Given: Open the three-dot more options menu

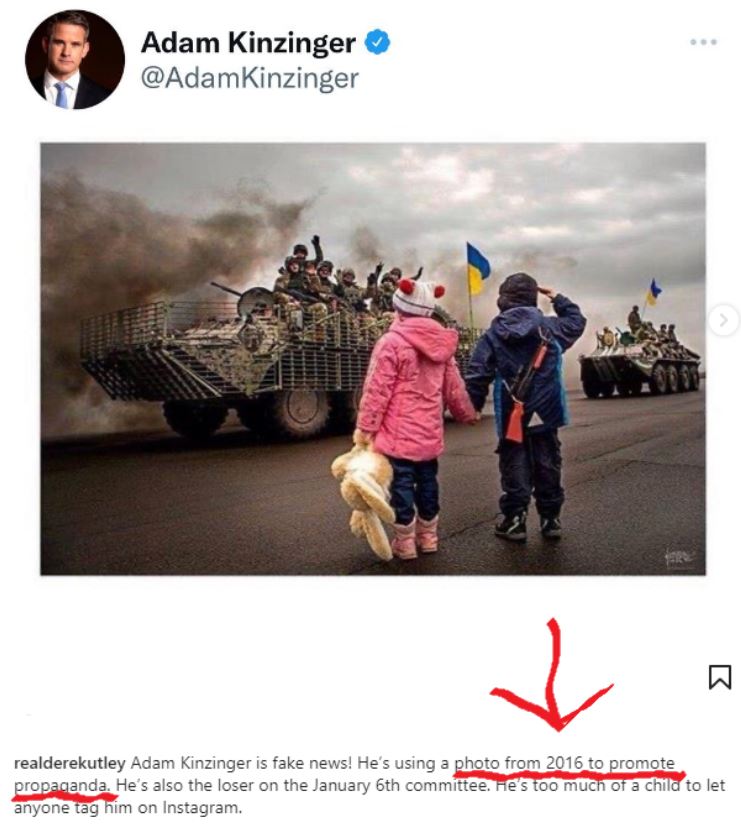Looking at the screenshot, I should point(703,42).
